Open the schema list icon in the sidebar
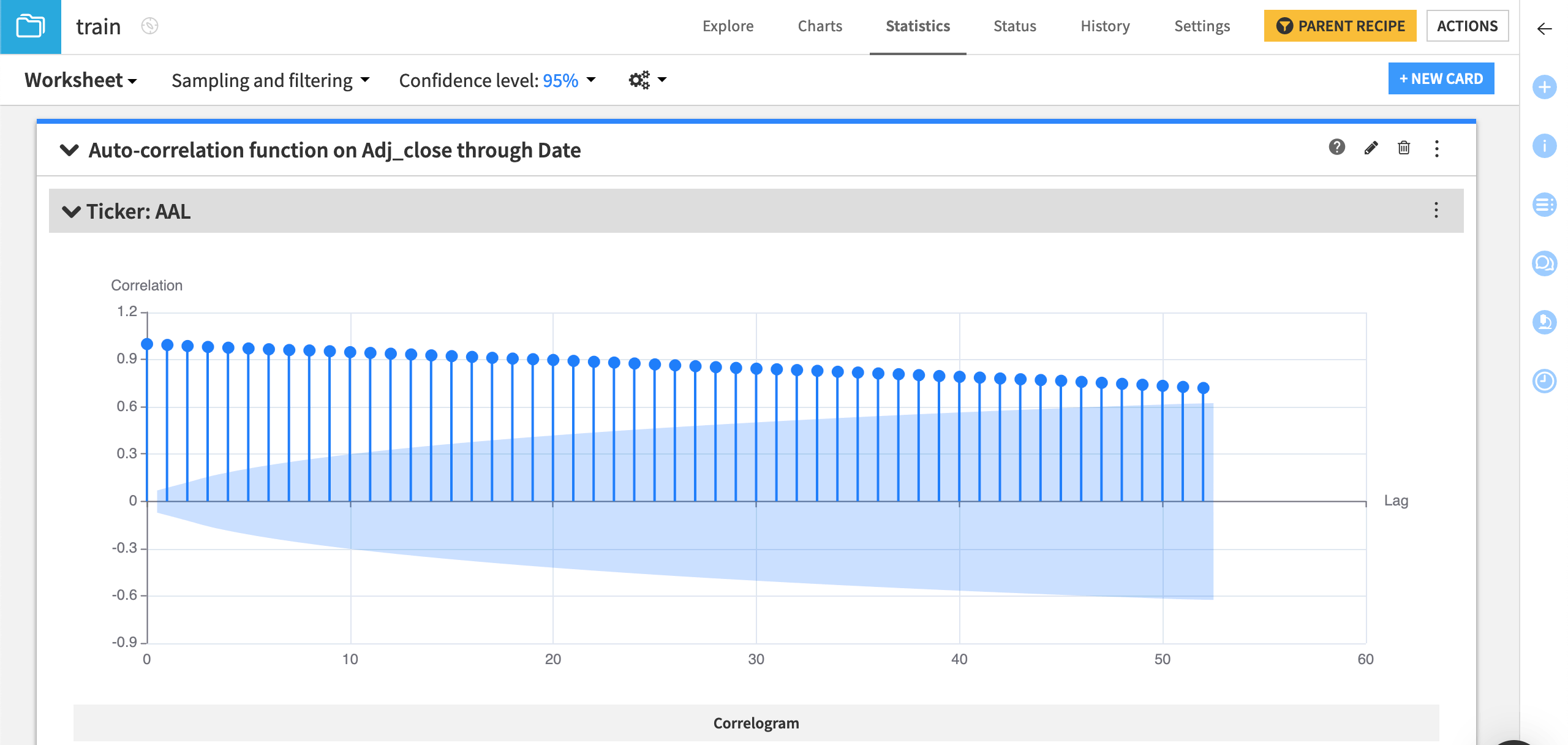The width and height of the screenshot is (1568, 745). point(1545,206)
